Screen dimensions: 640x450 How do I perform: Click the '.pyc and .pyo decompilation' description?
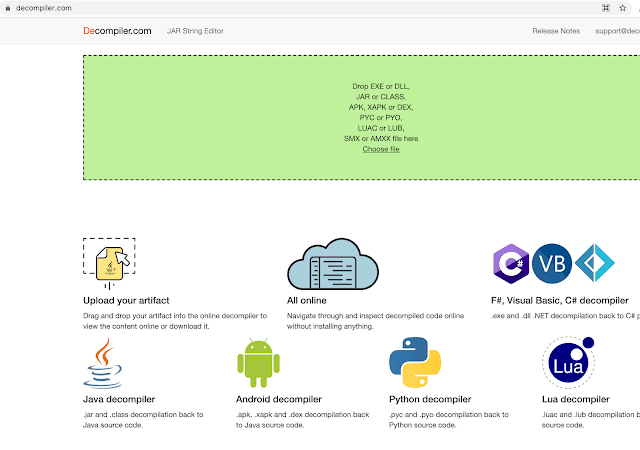pos(449,420)
